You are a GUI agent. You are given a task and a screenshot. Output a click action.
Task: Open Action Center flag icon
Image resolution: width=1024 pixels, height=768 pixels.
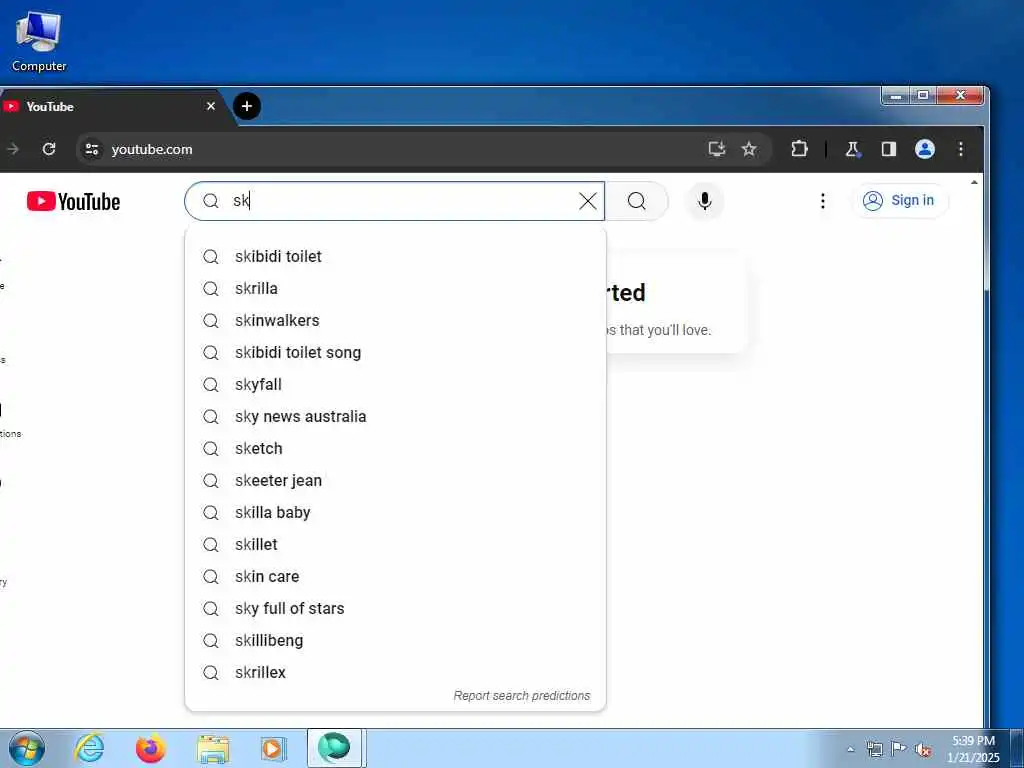899,748
